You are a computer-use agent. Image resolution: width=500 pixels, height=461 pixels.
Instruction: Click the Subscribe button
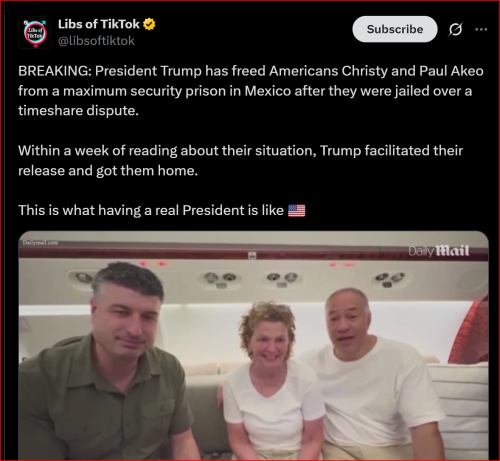[x=395, y=29]
